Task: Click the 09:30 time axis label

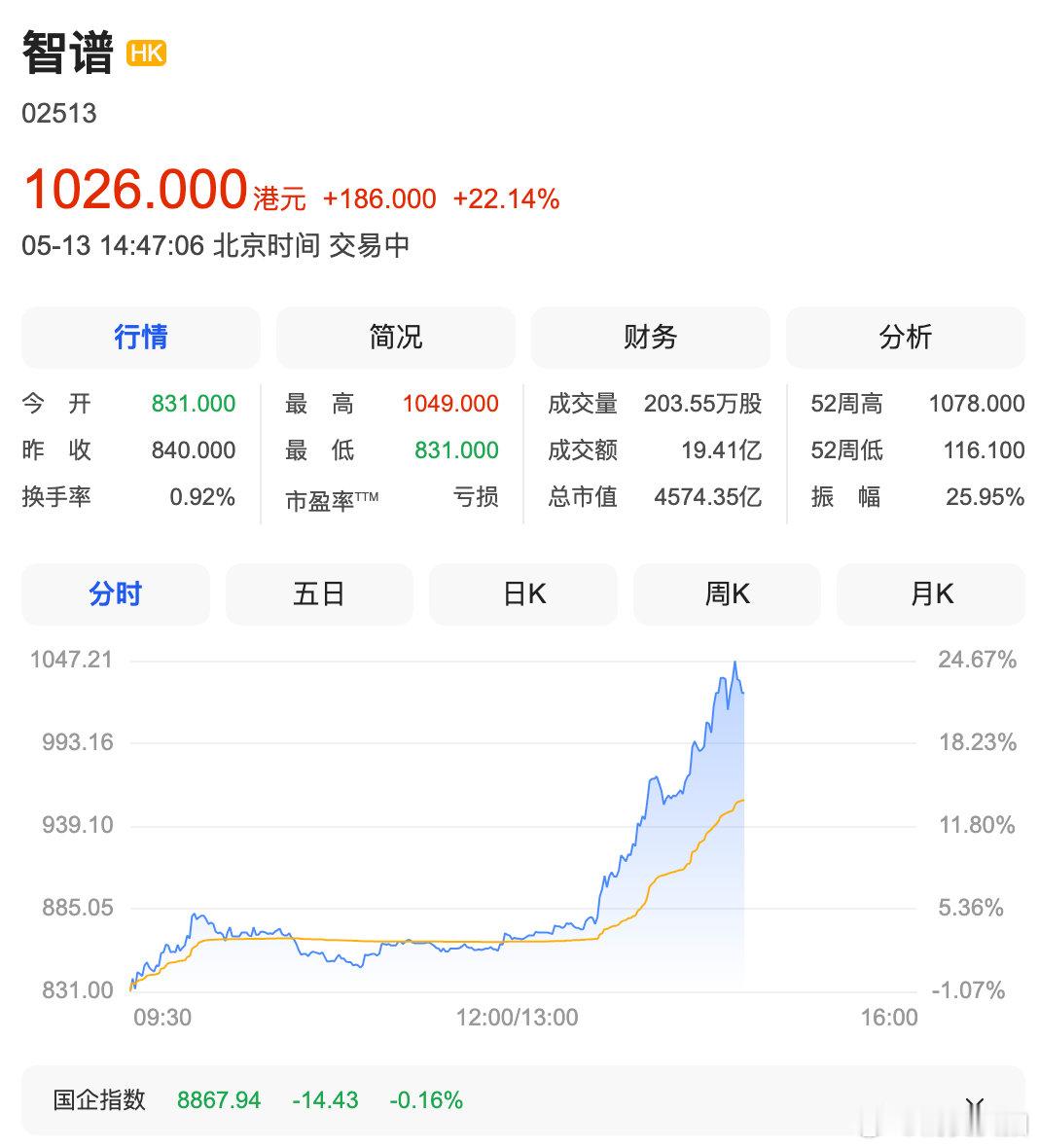Action: coord(161,1018)
